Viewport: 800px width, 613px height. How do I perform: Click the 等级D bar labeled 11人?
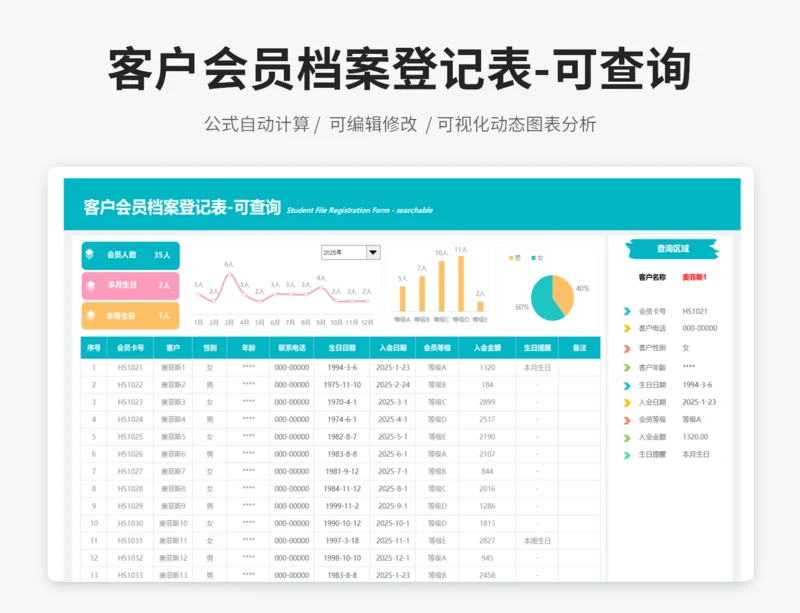click(461, 284)
